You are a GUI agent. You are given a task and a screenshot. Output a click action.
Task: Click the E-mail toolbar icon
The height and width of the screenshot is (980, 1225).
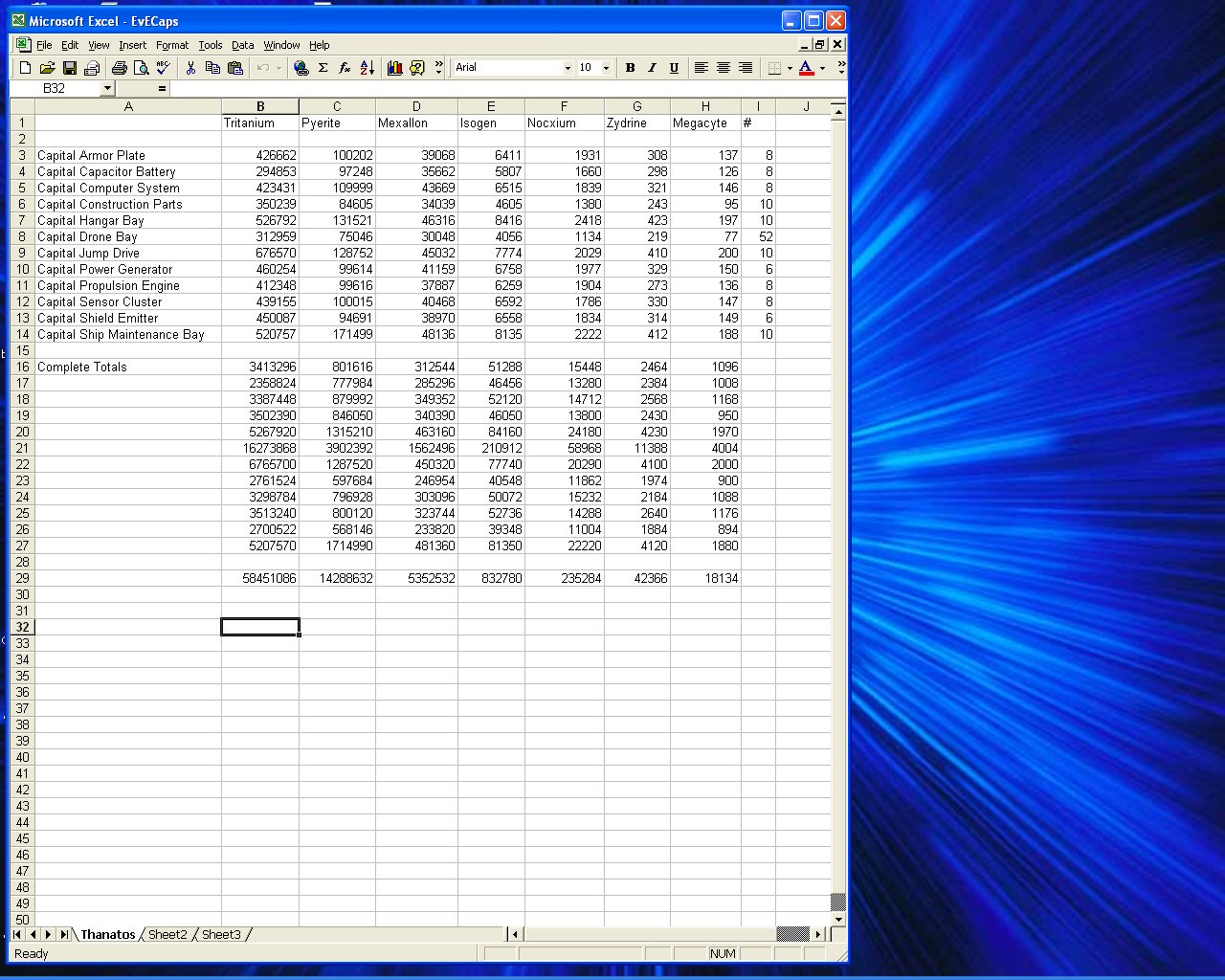coord(92,68)
